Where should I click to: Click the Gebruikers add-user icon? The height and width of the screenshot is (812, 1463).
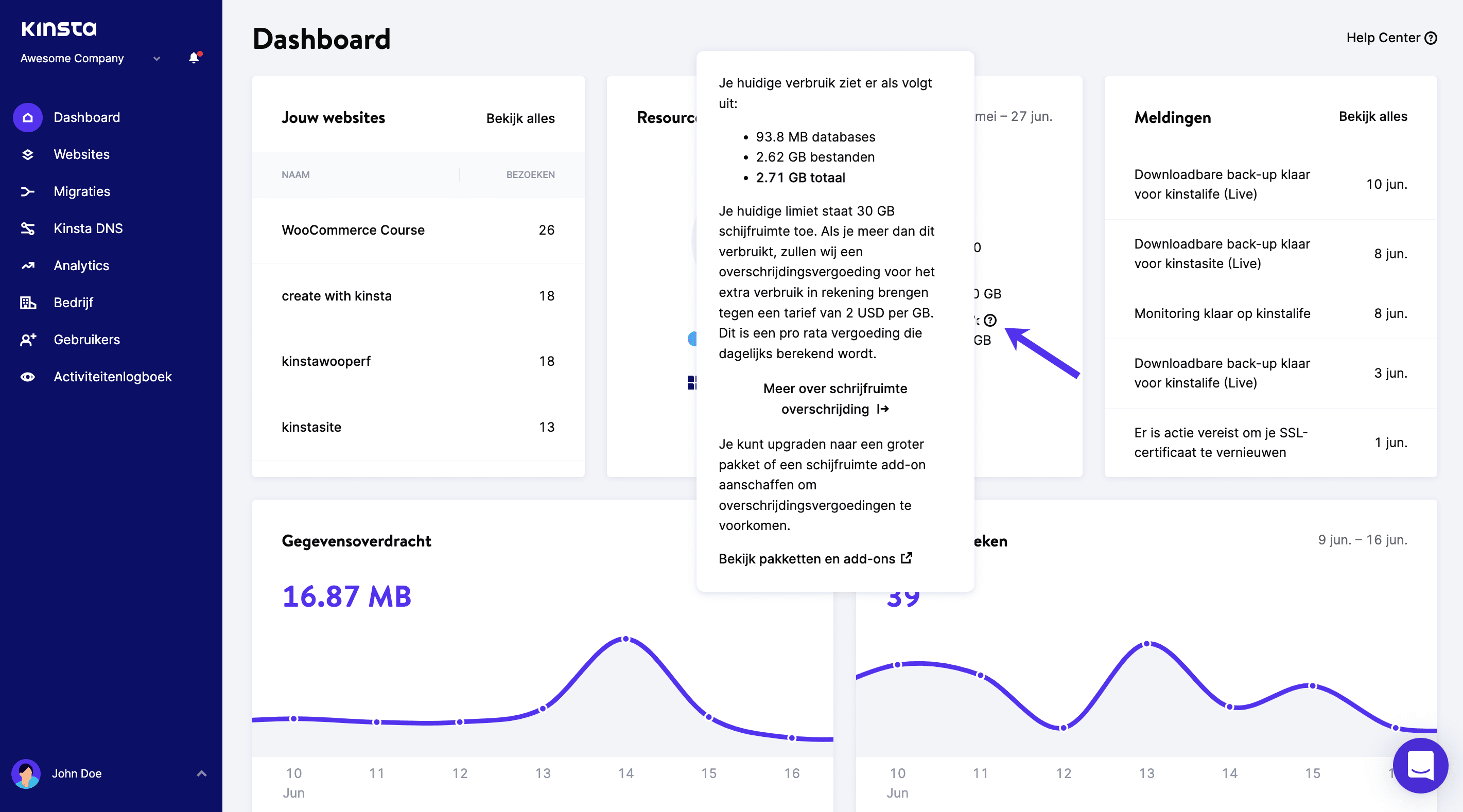[28, 340]
